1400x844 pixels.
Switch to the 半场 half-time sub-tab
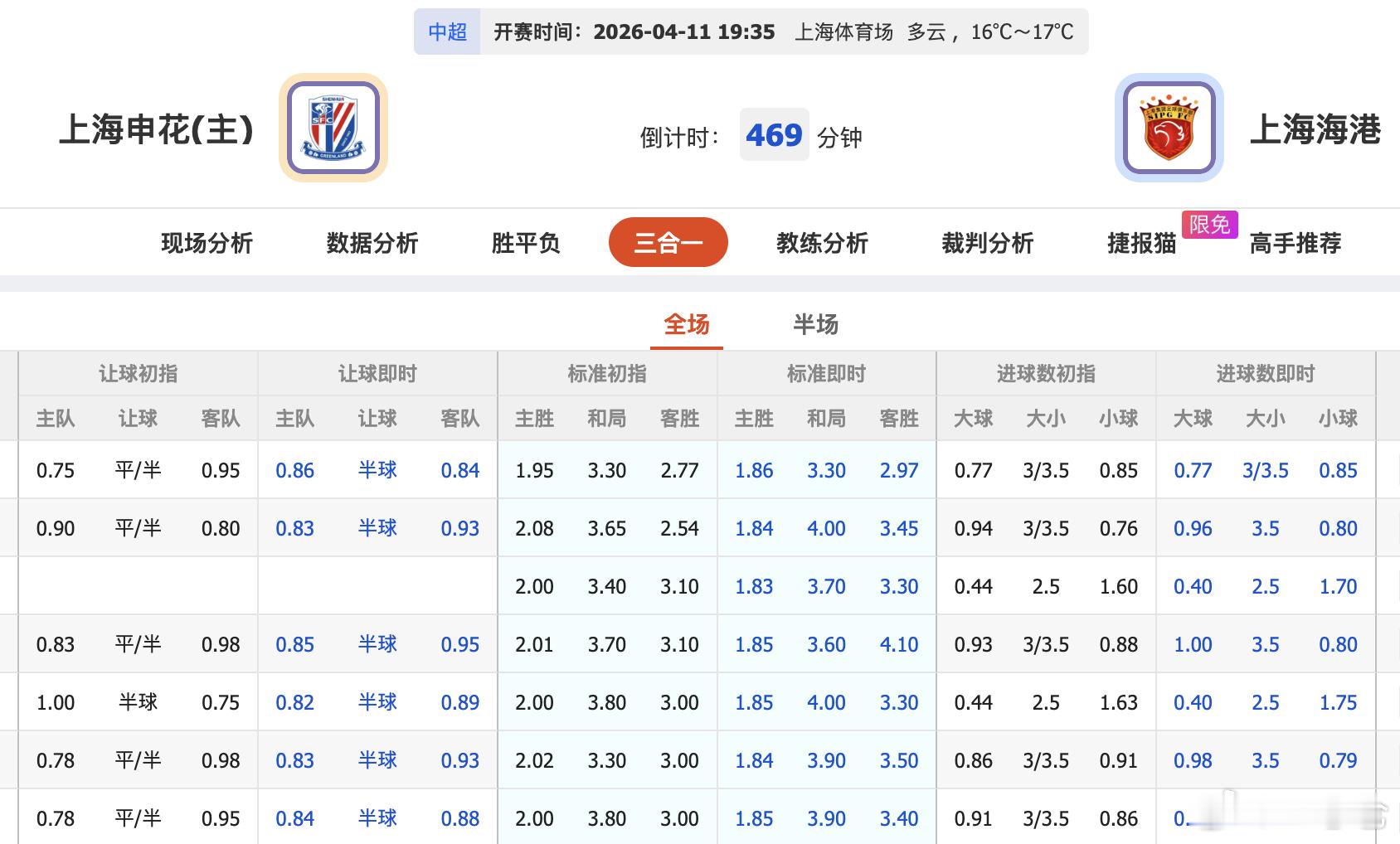coord(816,324)
